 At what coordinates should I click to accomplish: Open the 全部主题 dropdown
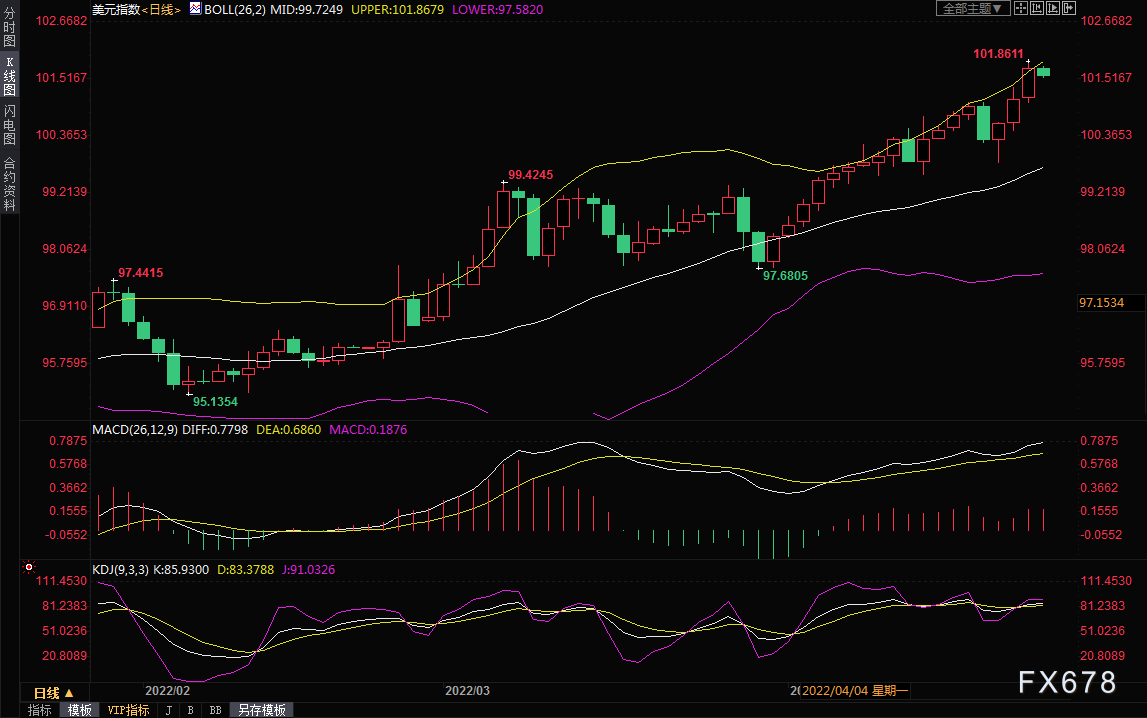point(973,8)
